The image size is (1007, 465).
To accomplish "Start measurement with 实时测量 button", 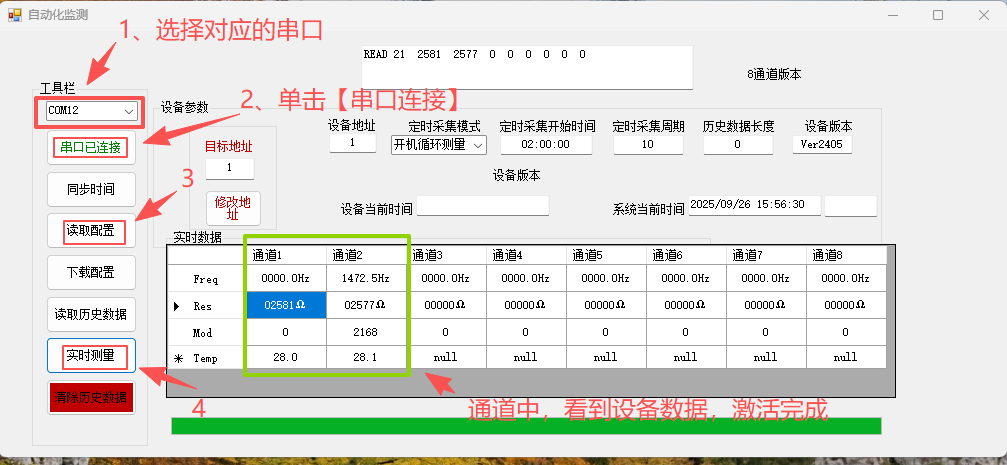I will tap(91, 355).
